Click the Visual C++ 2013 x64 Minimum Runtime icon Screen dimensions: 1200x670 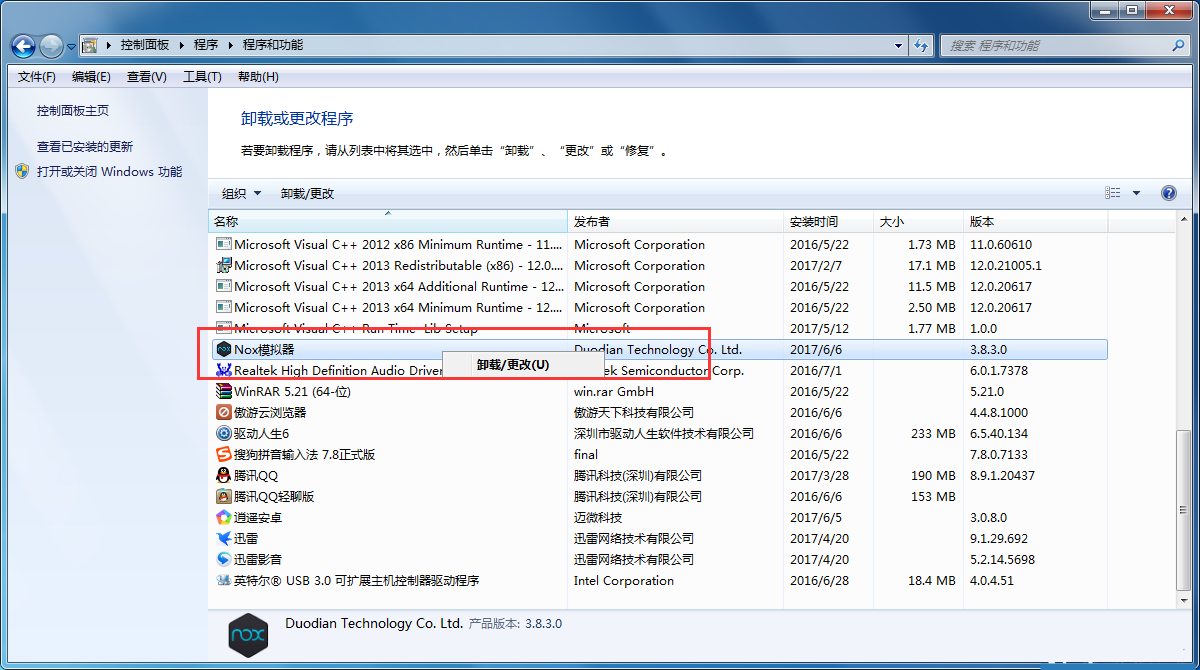coord(224,307)
